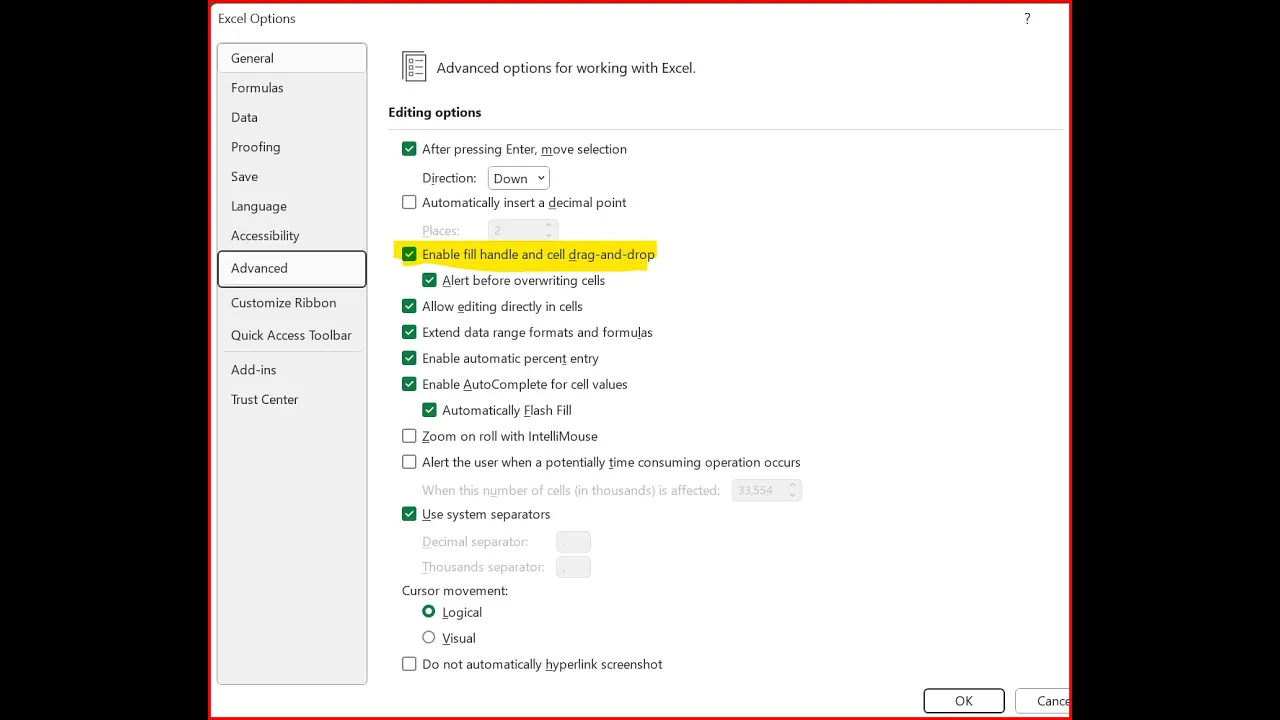Open Quick Access Toolbar settings
The image size is (1280, 720).
(291, 335)
